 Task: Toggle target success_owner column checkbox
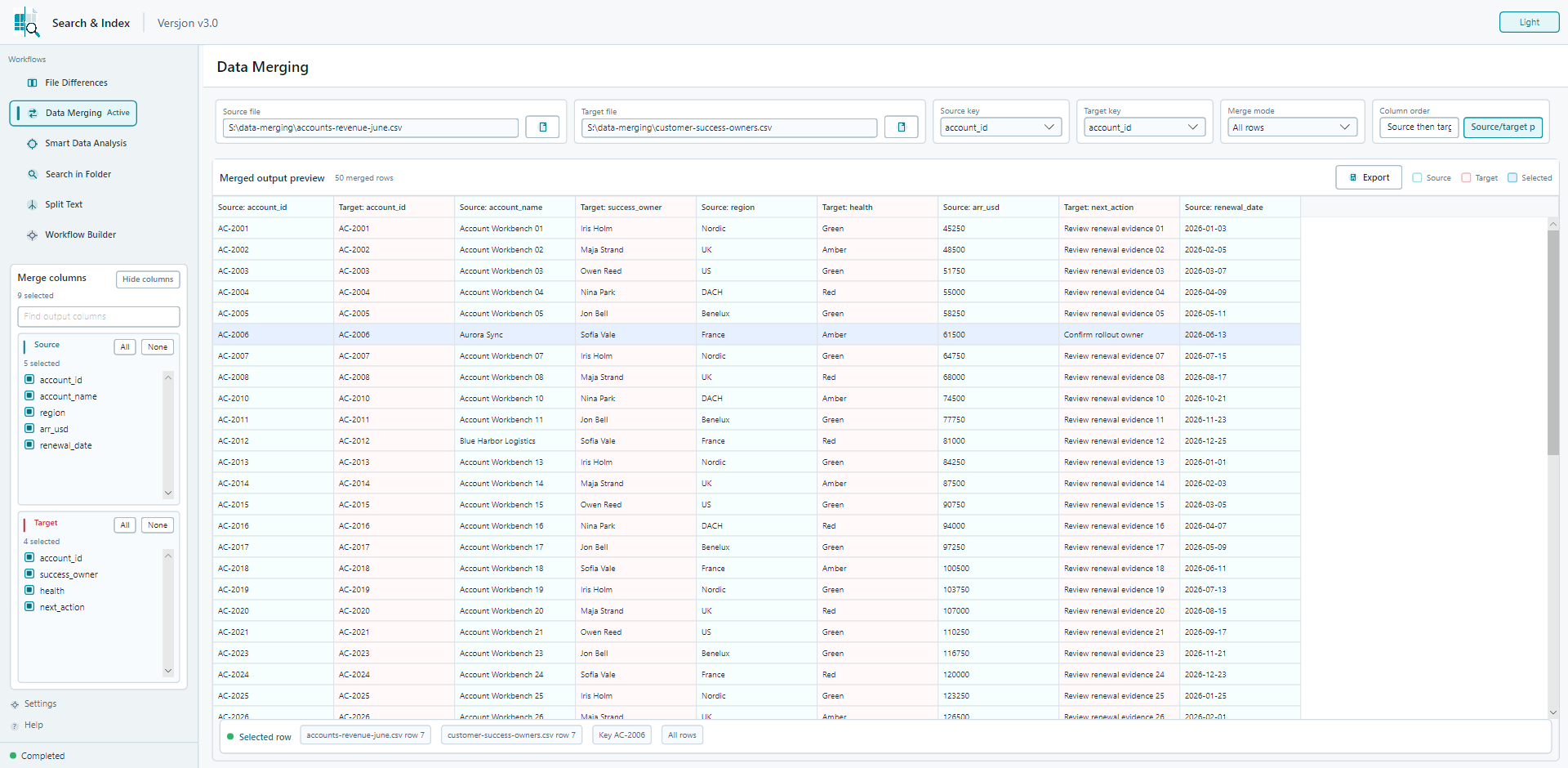(x=29, y=574)
